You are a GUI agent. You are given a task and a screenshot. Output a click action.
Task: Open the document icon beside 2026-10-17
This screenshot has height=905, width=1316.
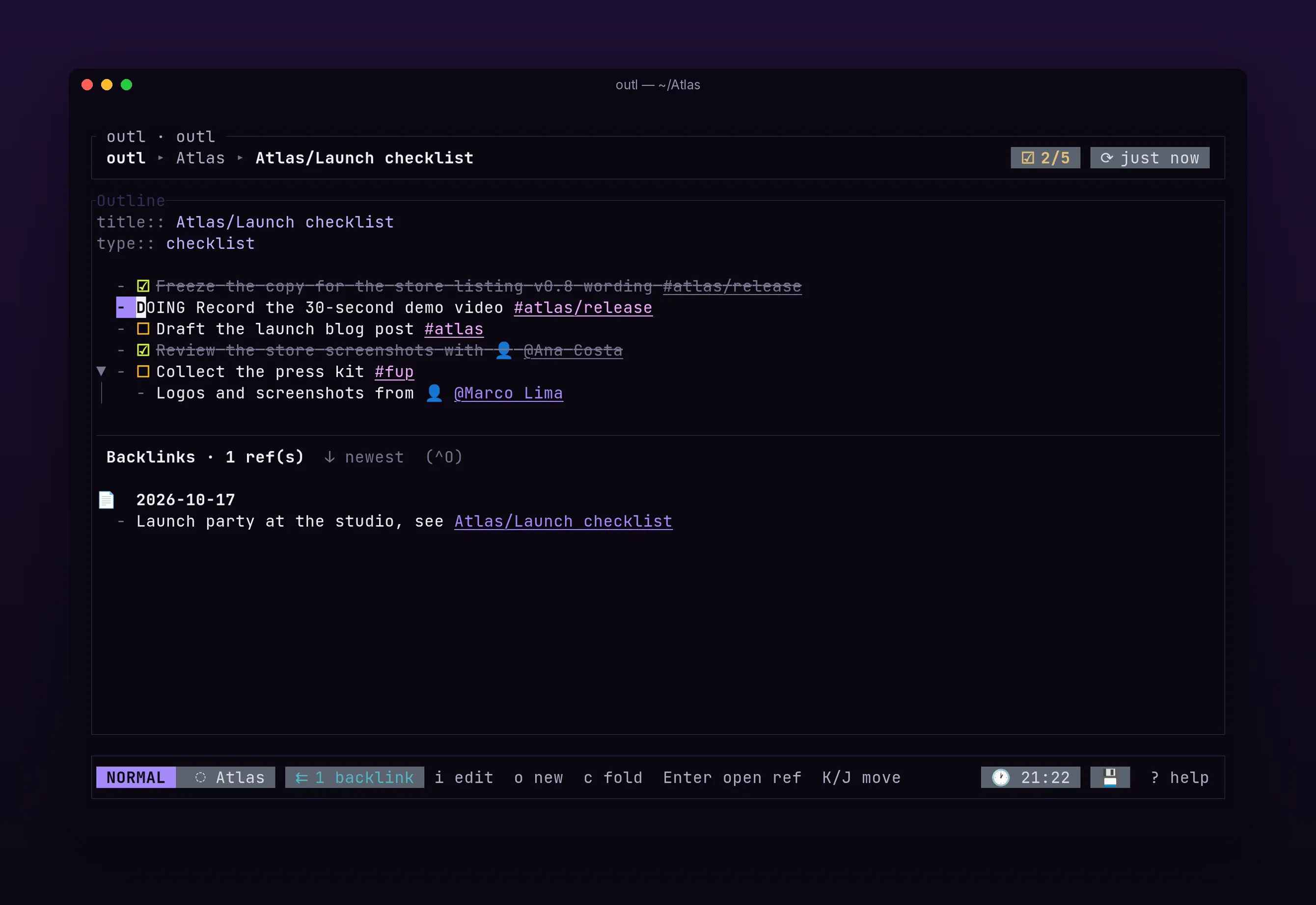(x=106, y=500)
